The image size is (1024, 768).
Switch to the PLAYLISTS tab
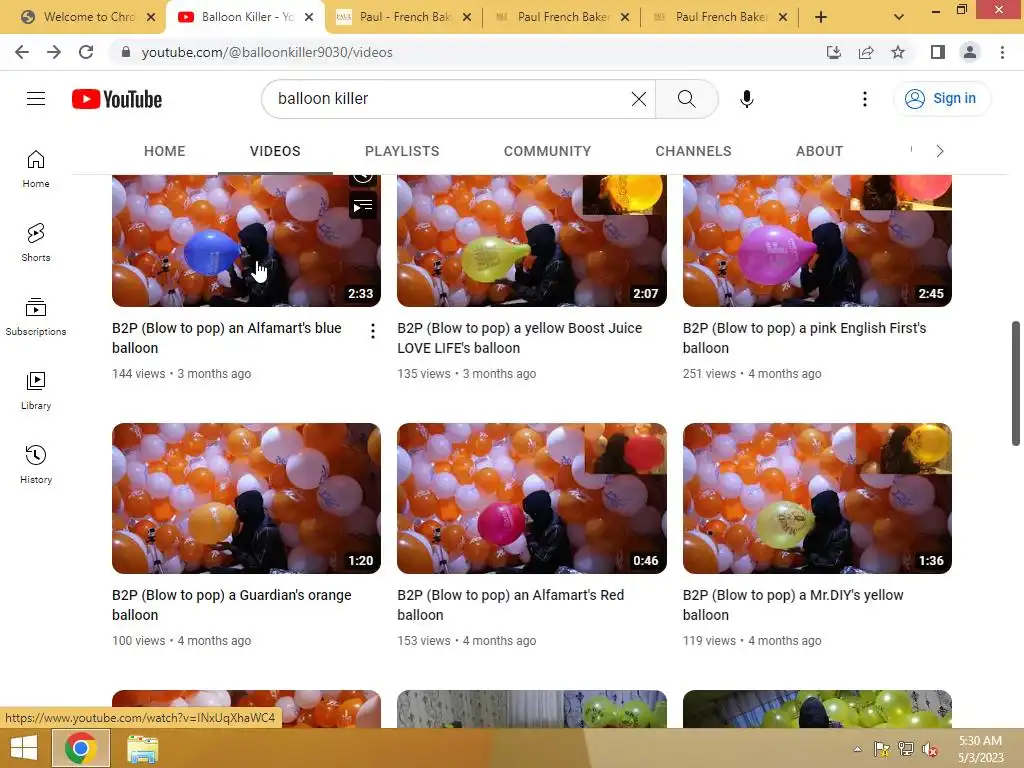click(402, 151)
